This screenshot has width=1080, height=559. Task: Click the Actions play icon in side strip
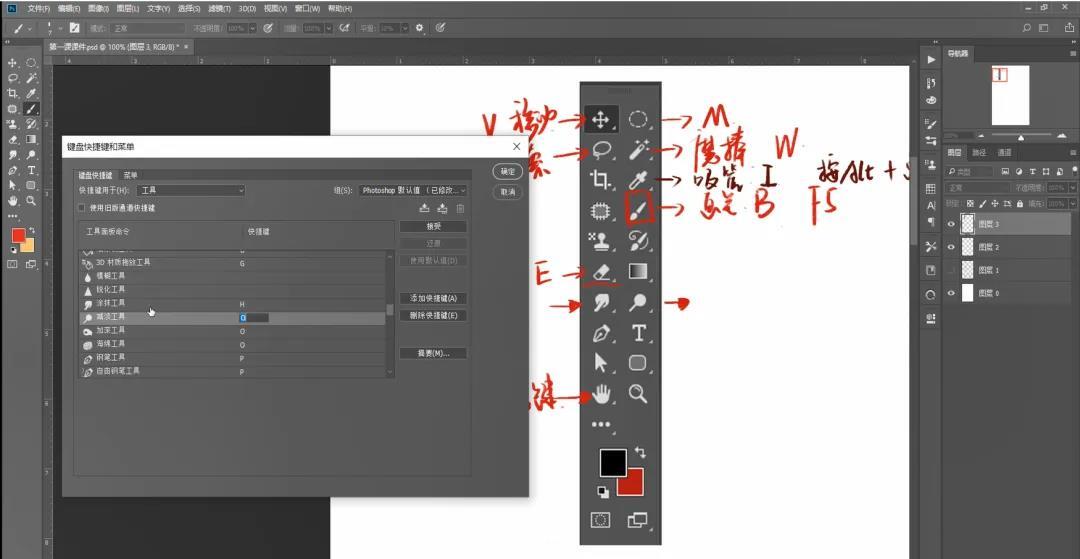(932, 60)
